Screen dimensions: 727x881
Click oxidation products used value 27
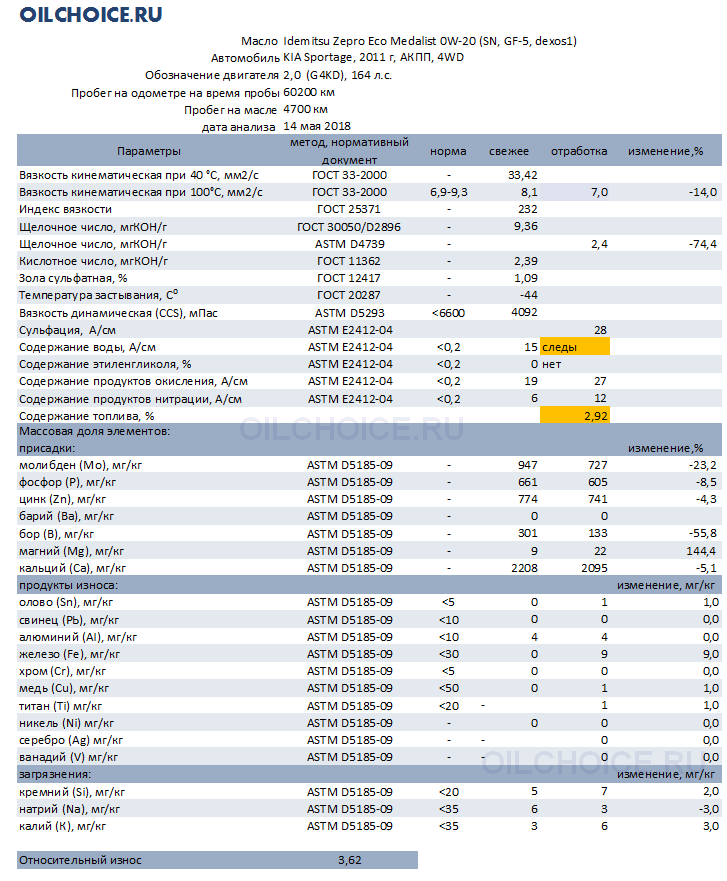(x=600, y=381)
